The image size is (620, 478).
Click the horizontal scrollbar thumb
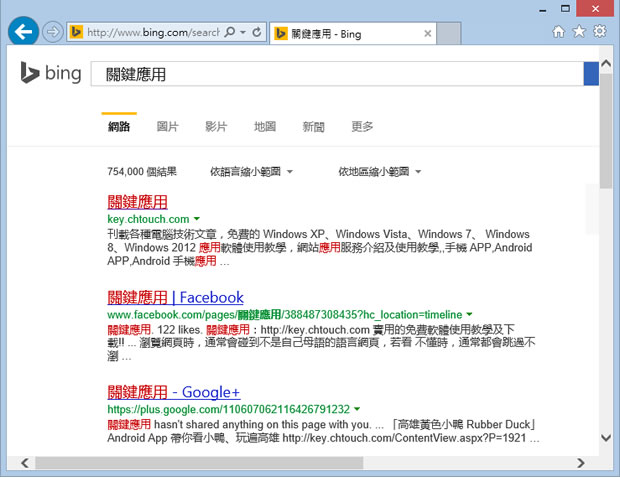(x=199, y=463)
